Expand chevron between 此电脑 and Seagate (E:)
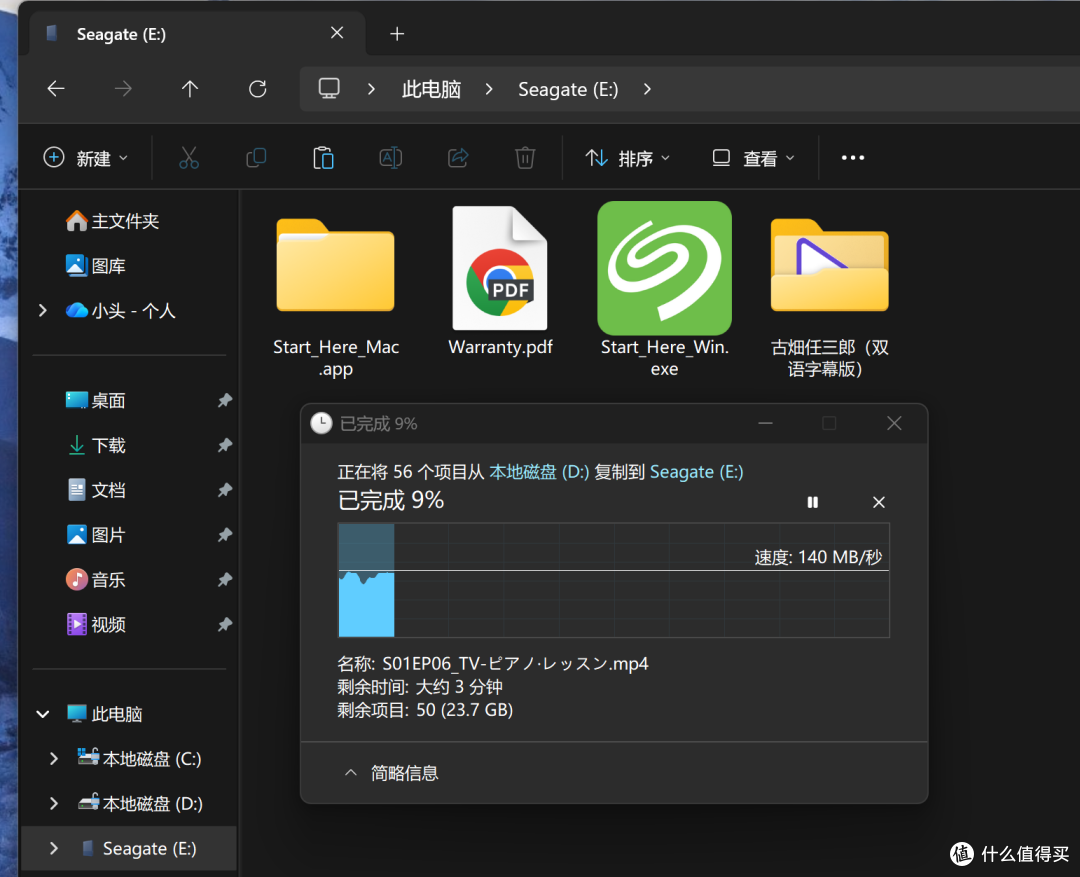This screenshot has height=877, width=1080. pyautogui.click(x=489, y=89)
